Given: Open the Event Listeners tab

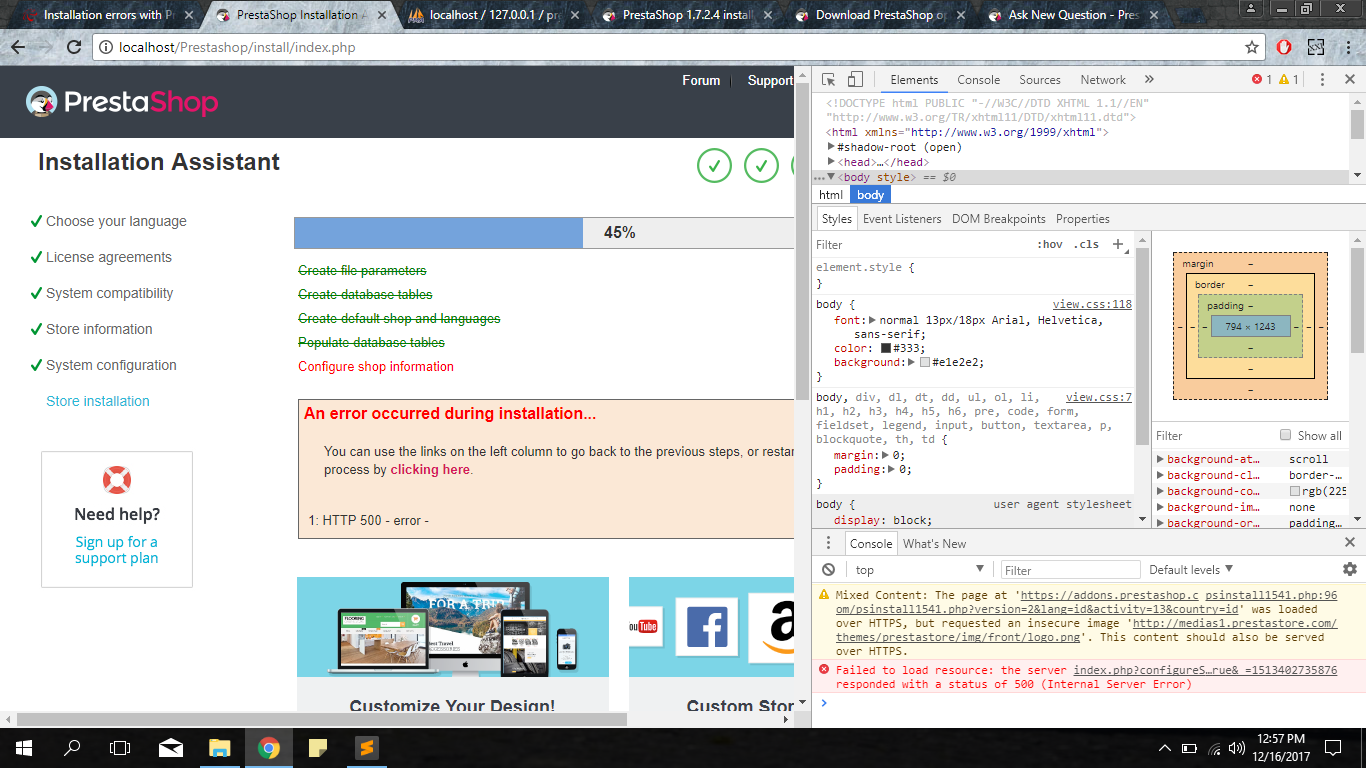Looking at the screenshot, I should (x=902, y=219).
